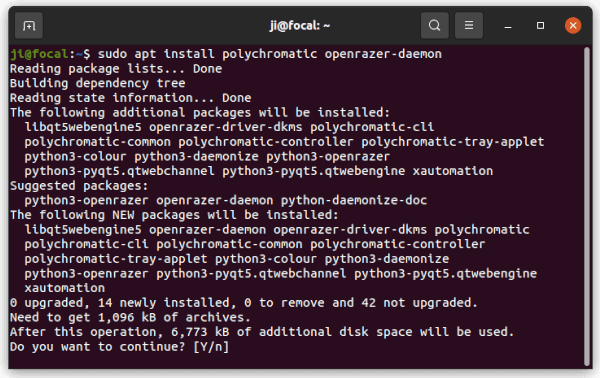Click the word xautomation on the last package line

(65, 288)
